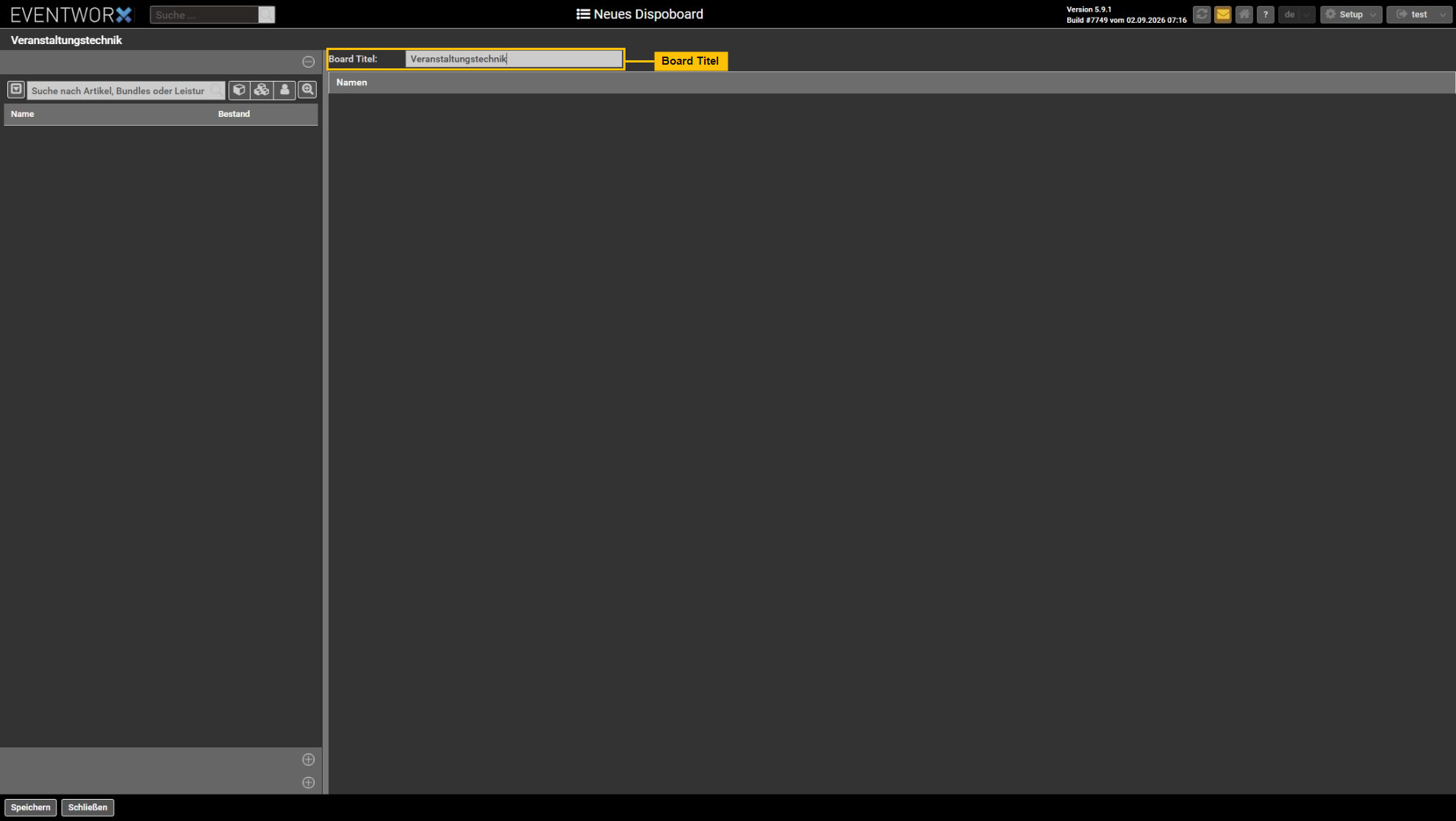Click the EVENTWORX logo
Screen dimensions: 1456x821
(x=71, y=15)
